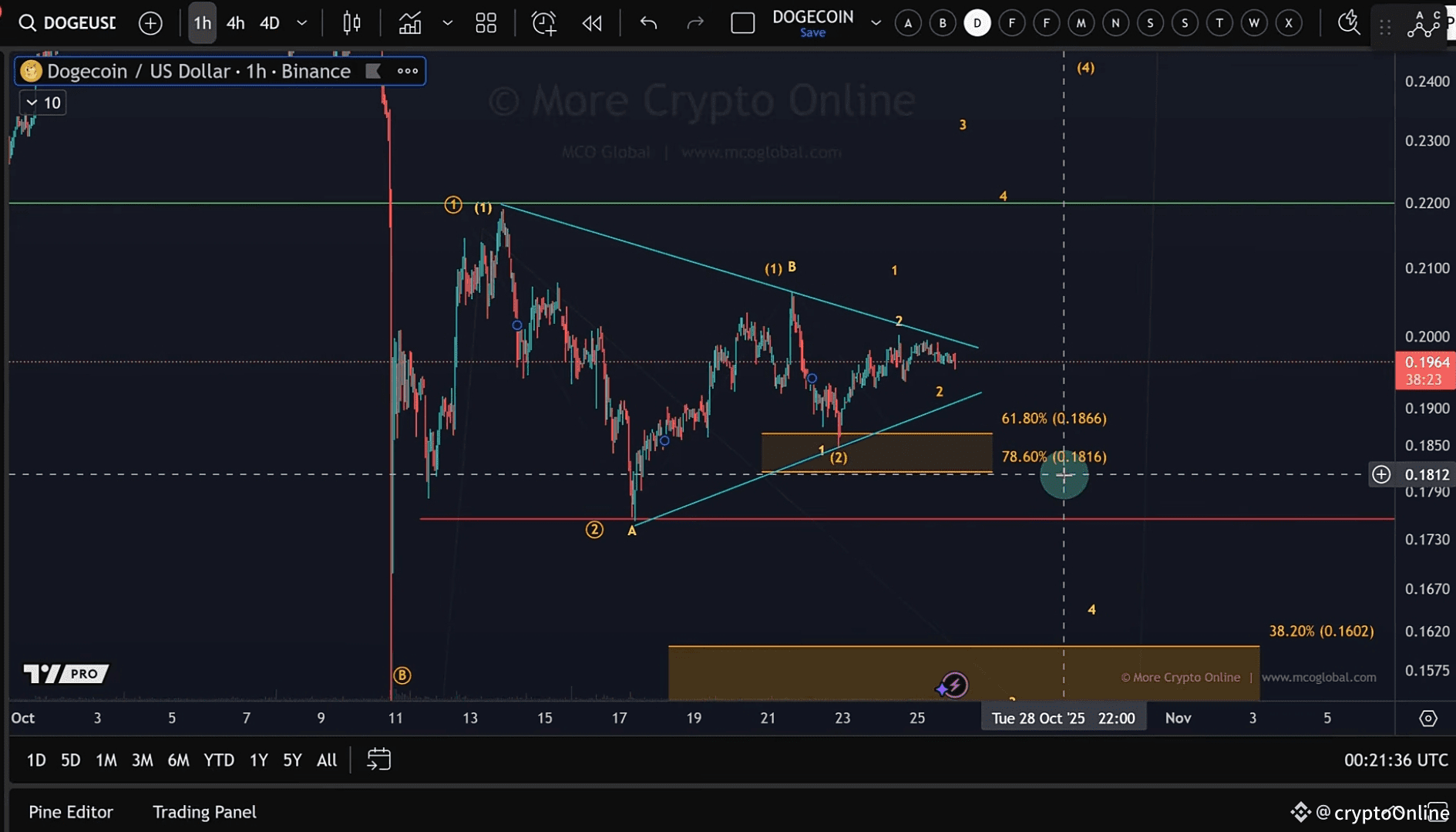Viewport: 1456px width, 832px height.
Task: Click the Dogecoin / US Dollar symbol title
Action: coord(199,71)
